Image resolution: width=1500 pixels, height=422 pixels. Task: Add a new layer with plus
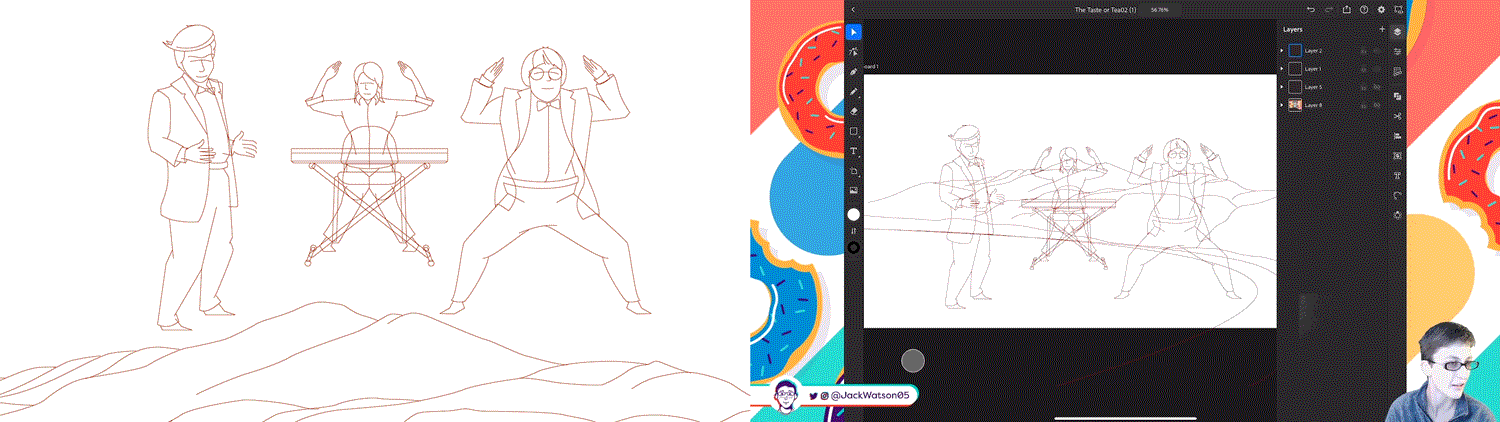[1382, 29]
